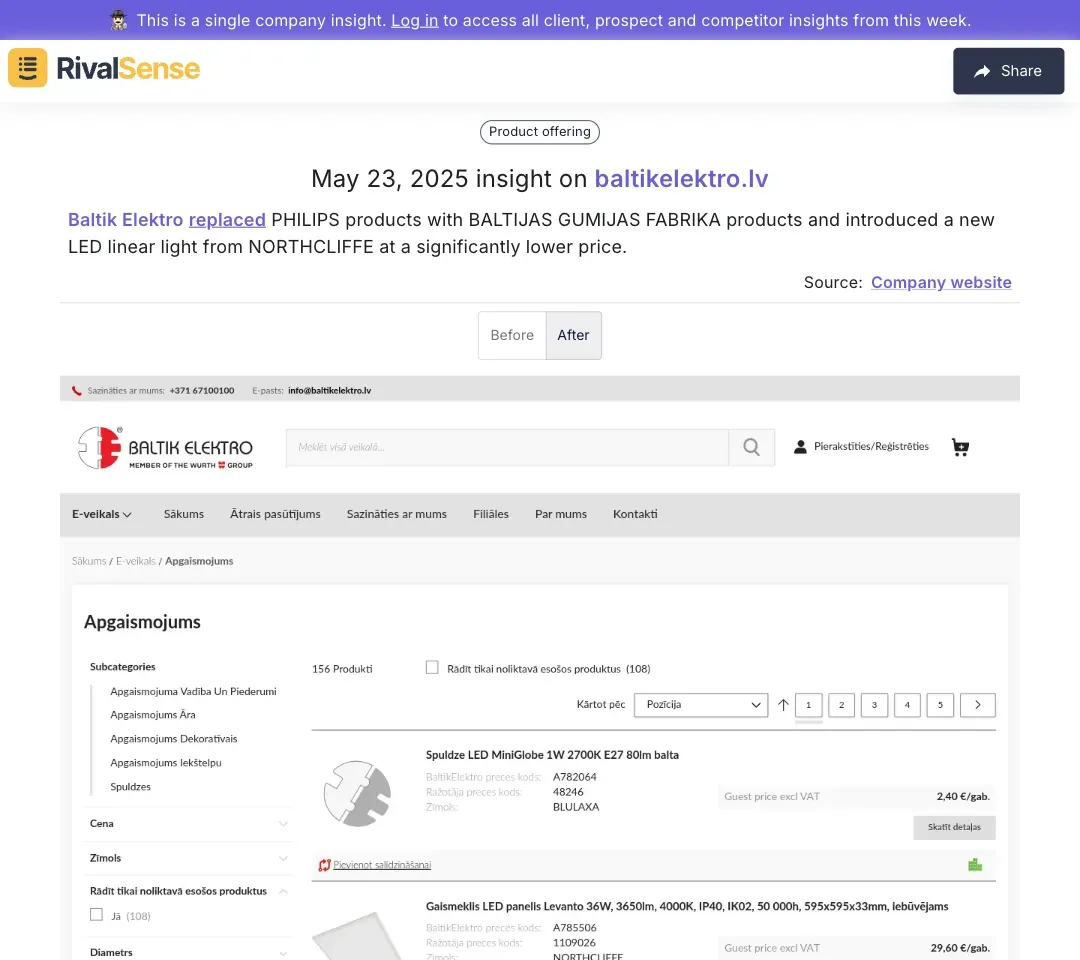This screenshot has height=960, width=1080.
Task: Open Sazināties ar mums menu item
Action: 397,514
